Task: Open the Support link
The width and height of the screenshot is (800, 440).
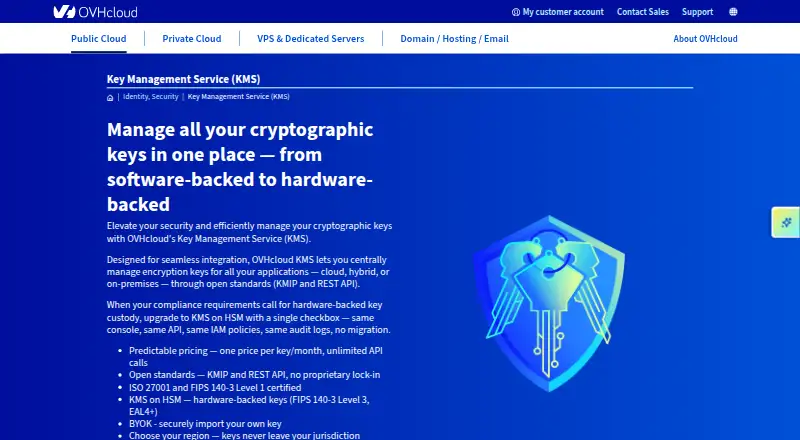Action: [697, 12]
